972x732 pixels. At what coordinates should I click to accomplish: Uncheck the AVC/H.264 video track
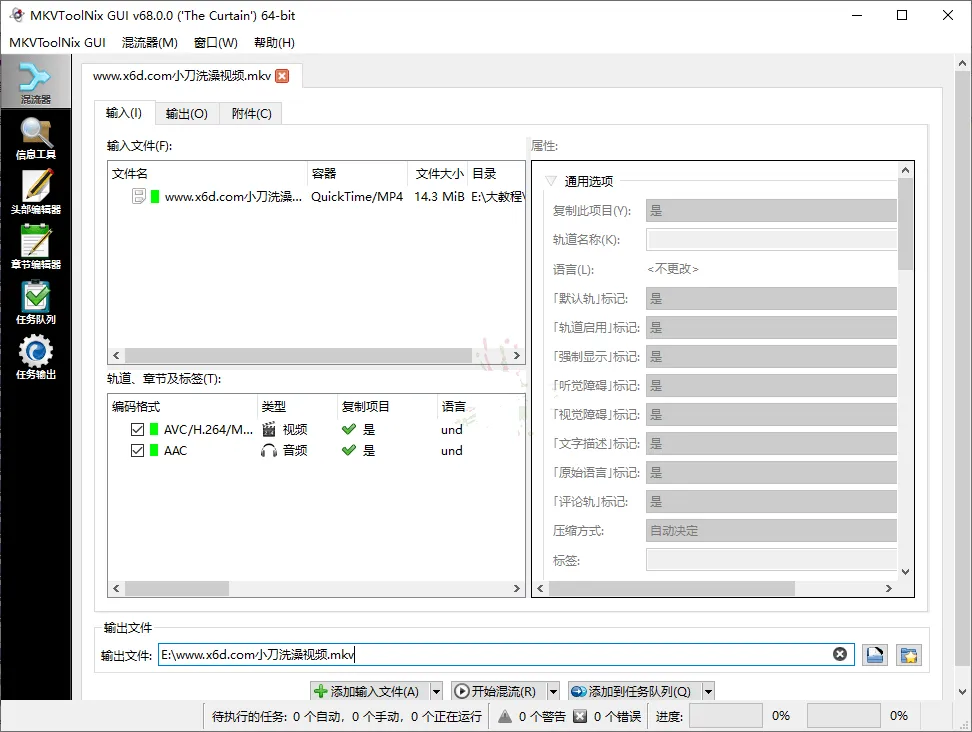[138, 429]
